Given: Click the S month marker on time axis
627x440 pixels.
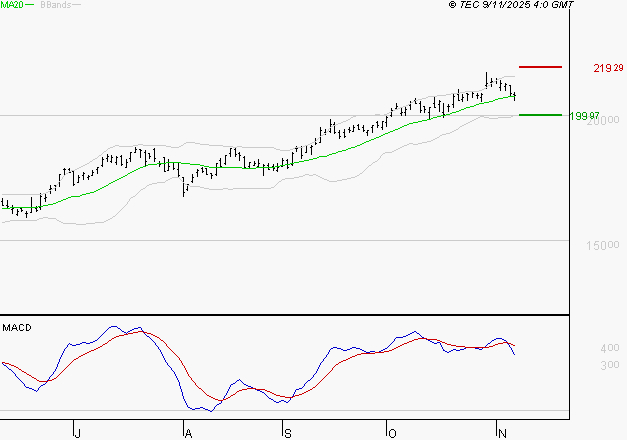Looking at the screenshot, I should pyautogui.click(x=288, y=433).
